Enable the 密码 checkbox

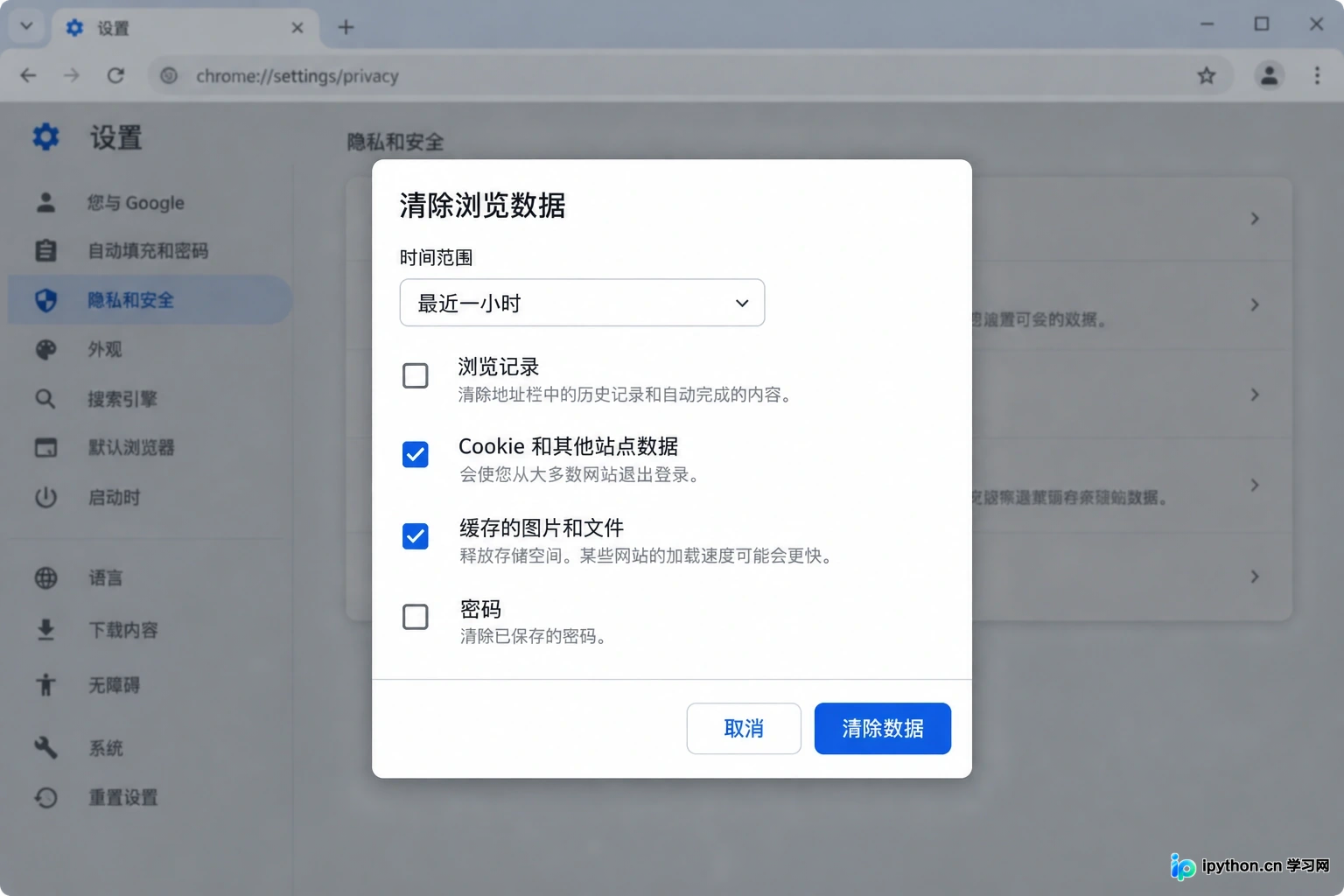(416, 617)
